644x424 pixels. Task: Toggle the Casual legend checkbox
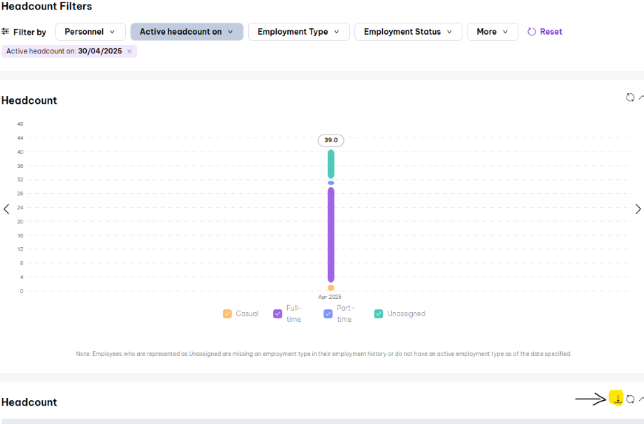(x=228, y=313)
